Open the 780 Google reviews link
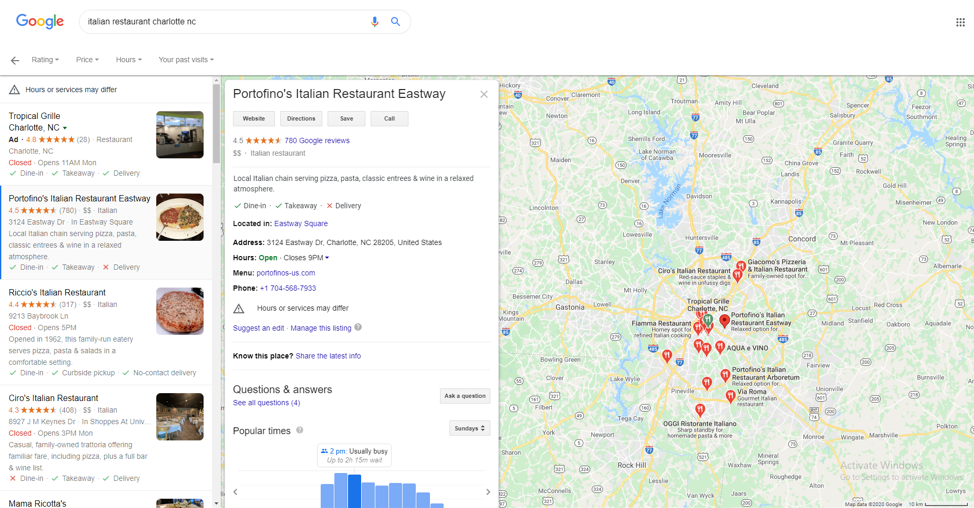Image resolution: width=974 pixels, height=508 pixels. point(317,141)
